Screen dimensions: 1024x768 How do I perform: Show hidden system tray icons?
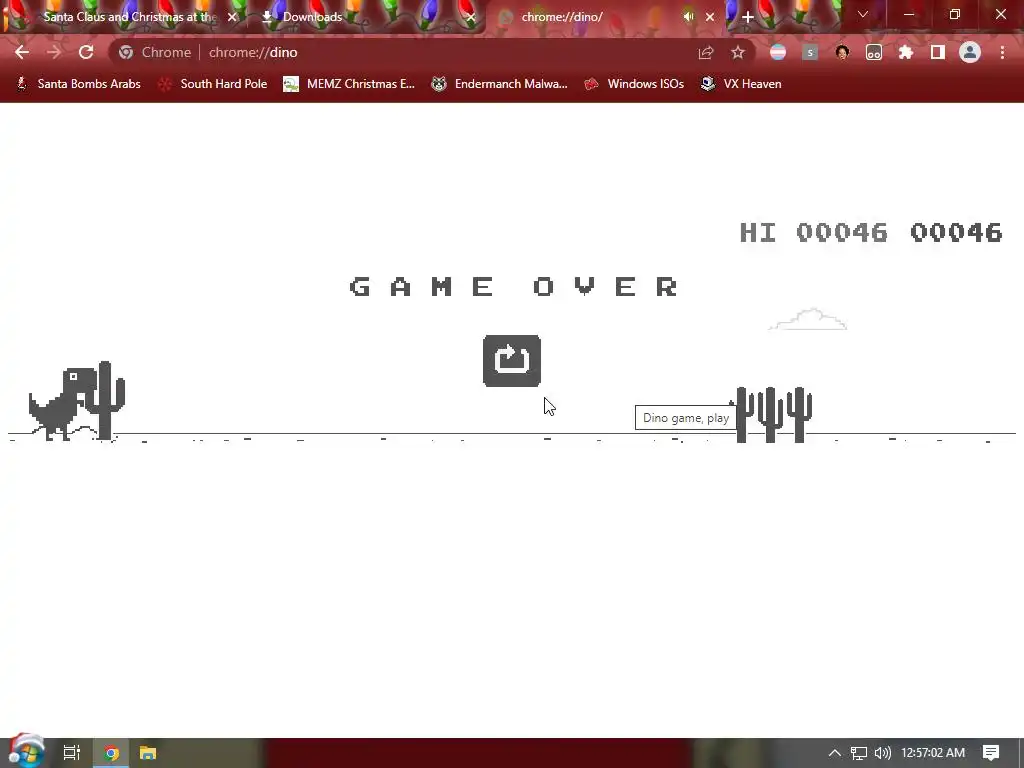pos(834,753)
